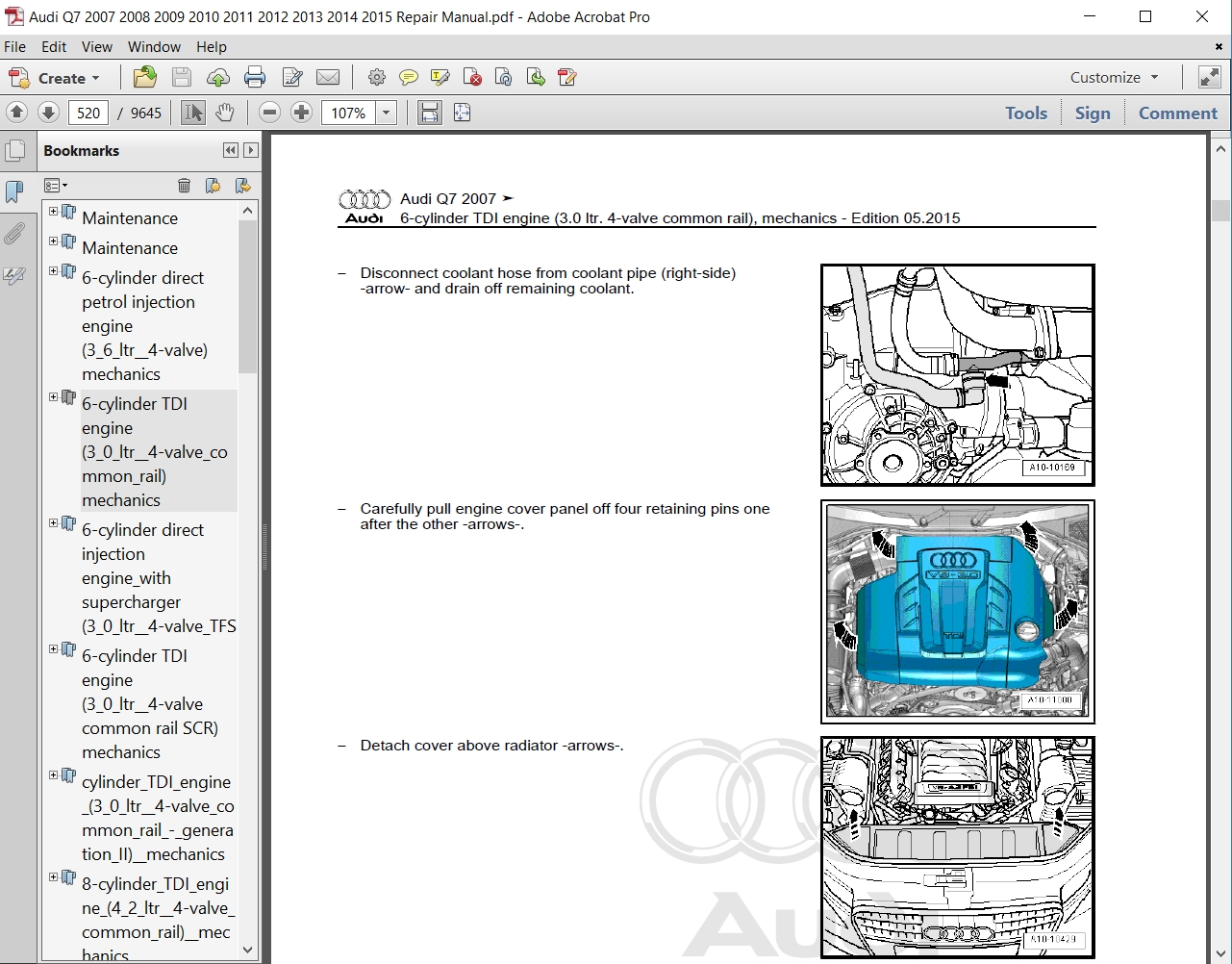Image resolution: width=1232 pixels, height=964 pixels.
Task: Expand plus box of 8-cylinder_TDI_engine bookmark
Action: [x=54, y=877]
